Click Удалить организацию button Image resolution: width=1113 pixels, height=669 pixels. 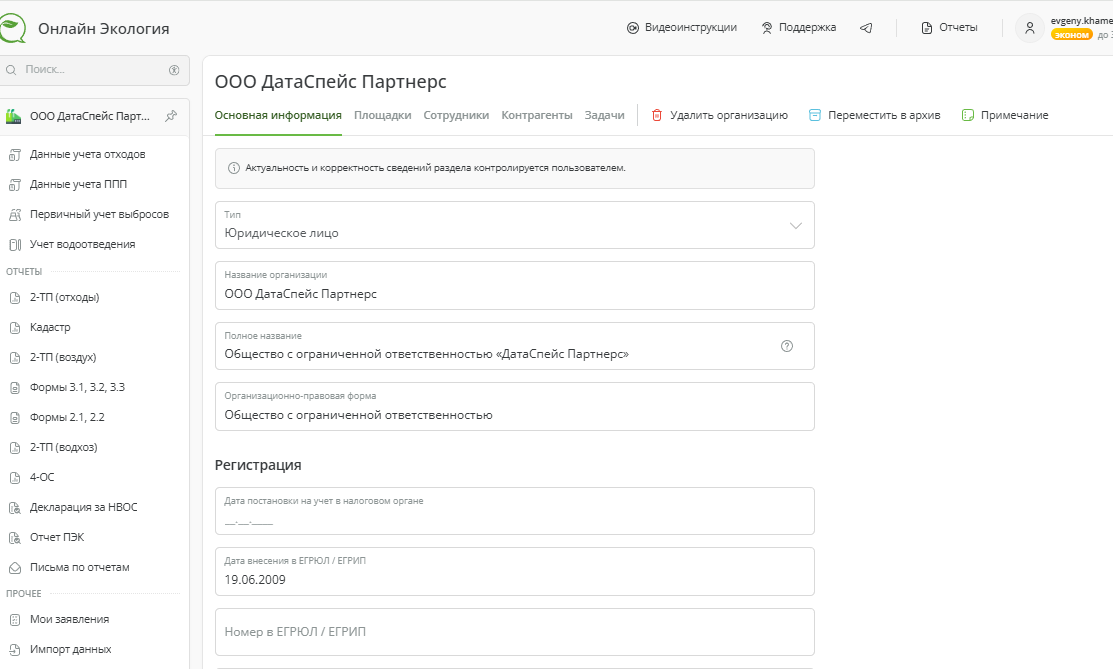click(719, 115)
